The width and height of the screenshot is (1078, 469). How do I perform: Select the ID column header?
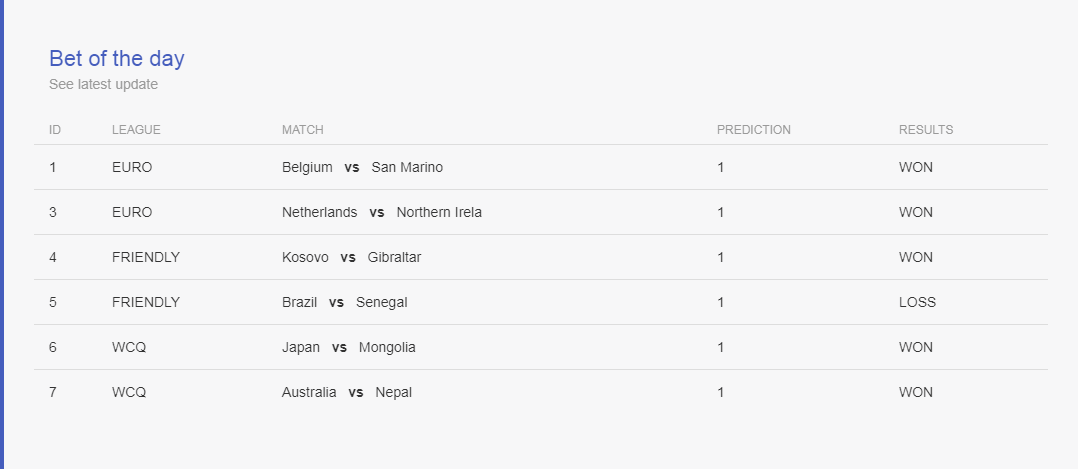coord(55,130)
